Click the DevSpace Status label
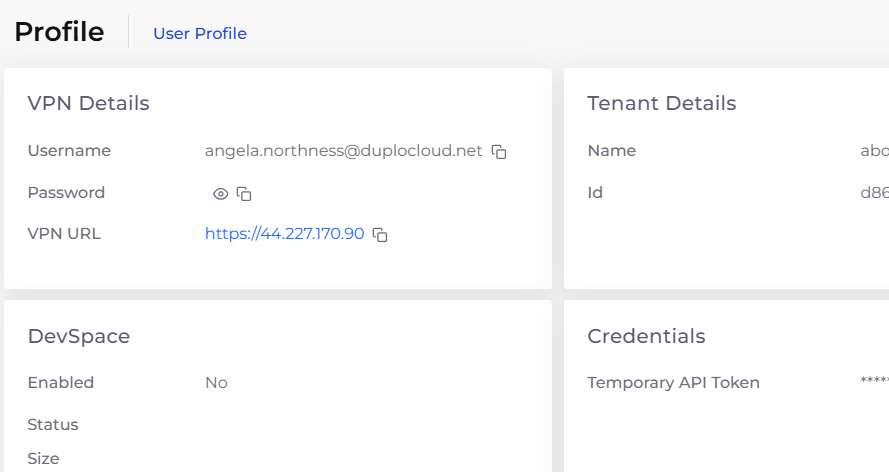889x472 pixels. pyautogui.click(x=53, y=424)
